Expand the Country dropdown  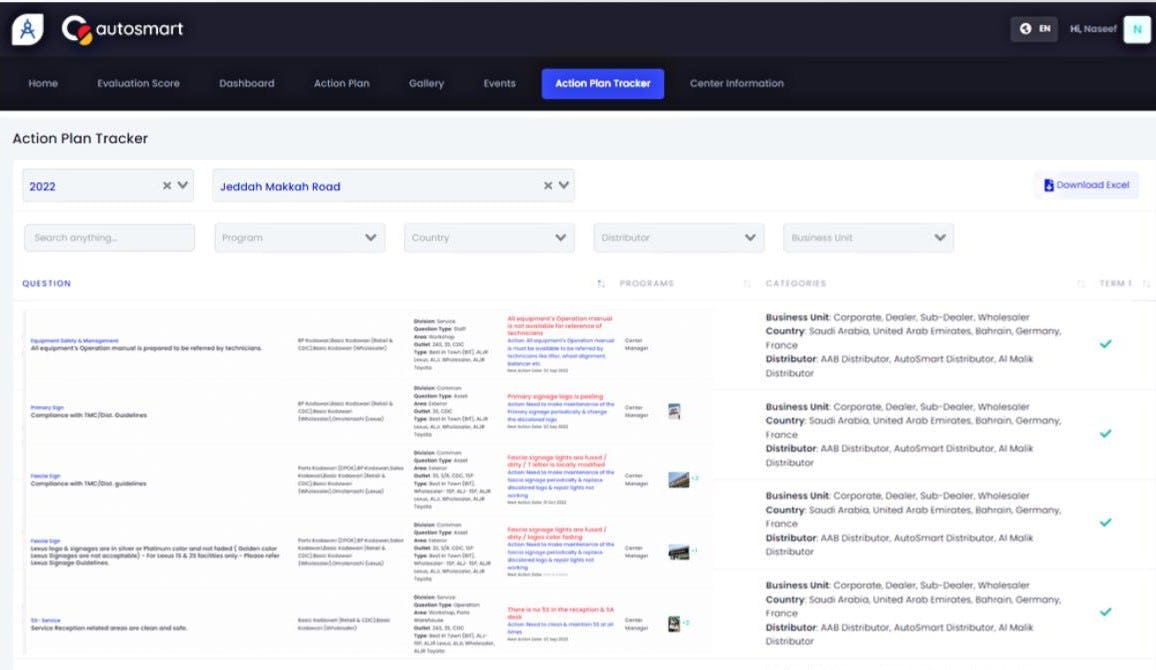(489, 237)
